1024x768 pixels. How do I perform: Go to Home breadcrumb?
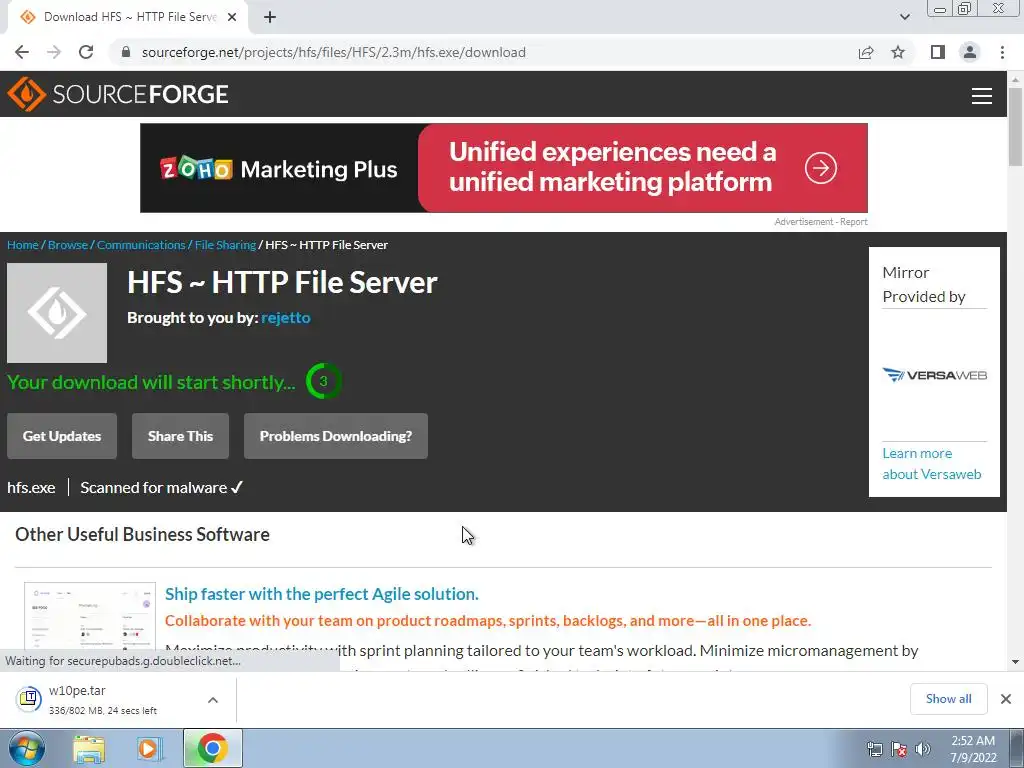(23, 245)
